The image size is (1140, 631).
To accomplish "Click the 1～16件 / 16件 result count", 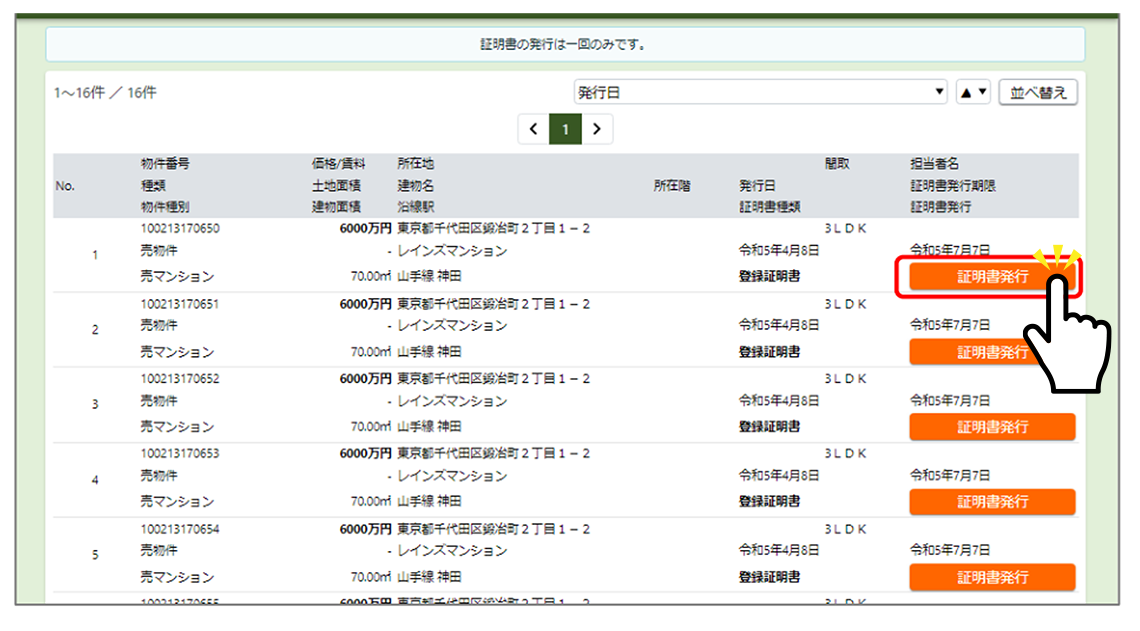I will pyautogui.click(x=105, y=92).
